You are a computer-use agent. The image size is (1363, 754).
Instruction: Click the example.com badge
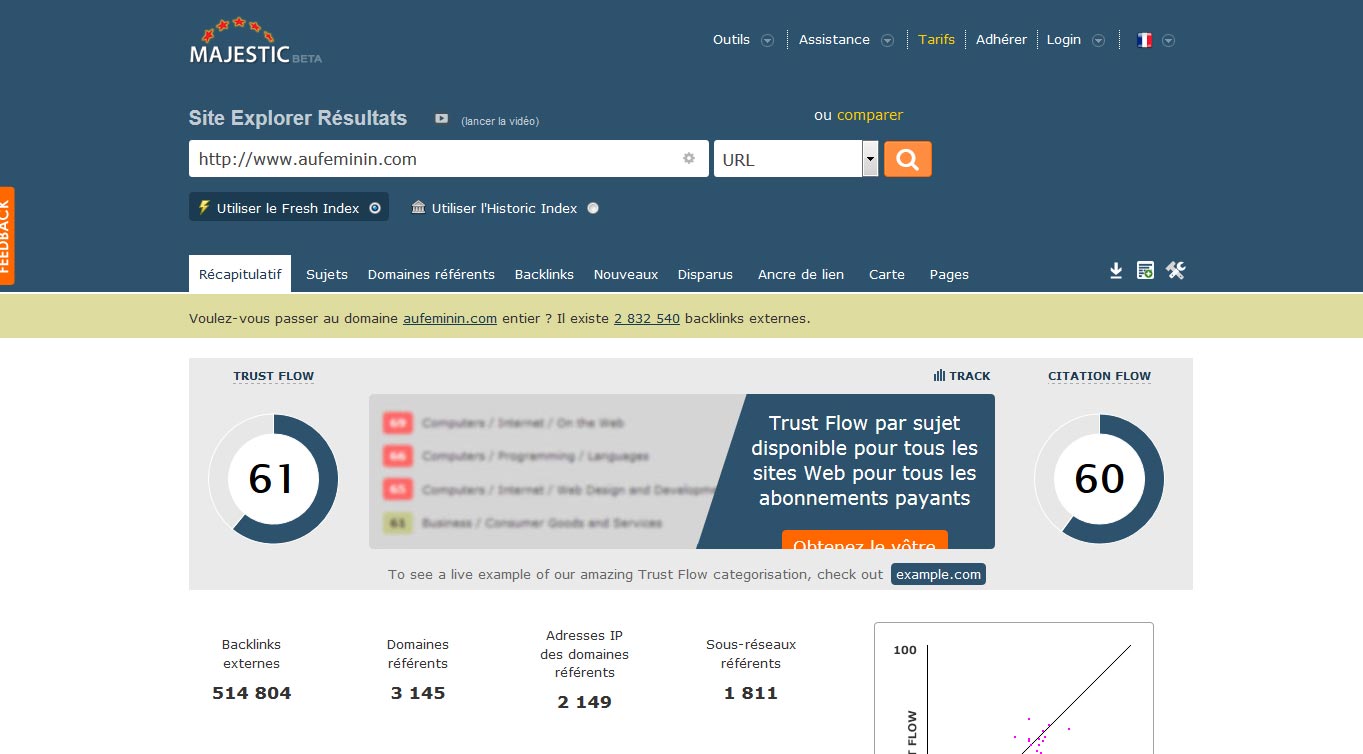point(938,574)
